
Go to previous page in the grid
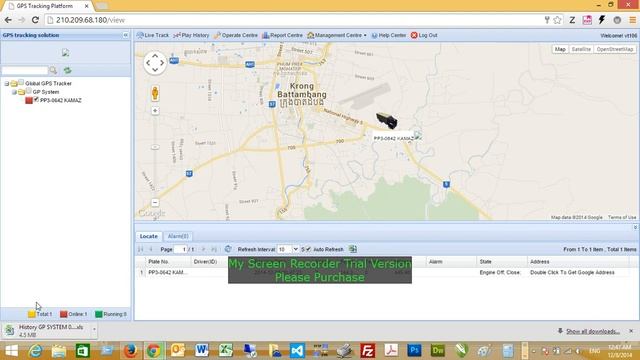click(x=151, y=249)
